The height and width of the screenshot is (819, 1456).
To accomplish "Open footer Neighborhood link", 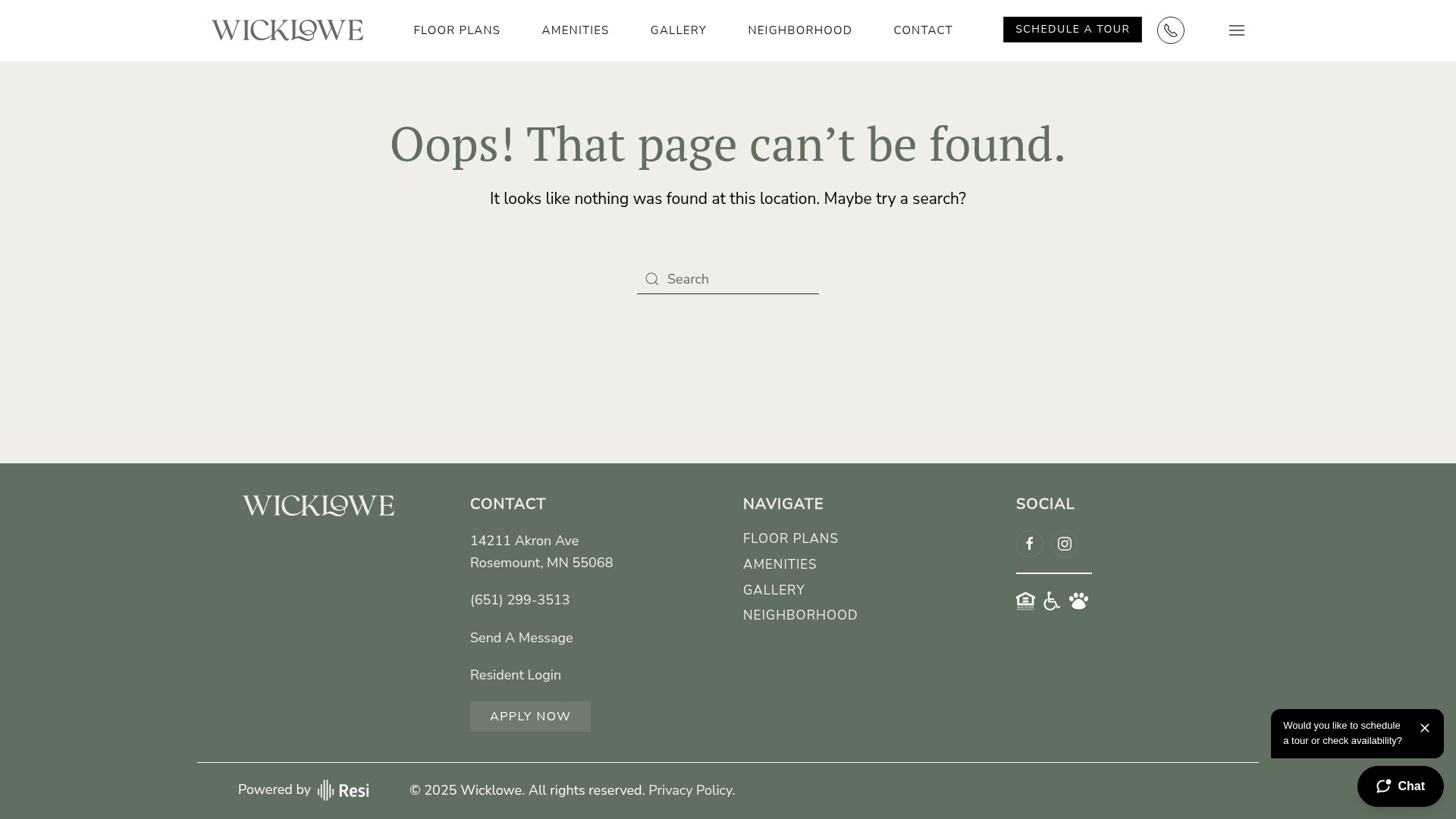I will click(x=800, y=615).
